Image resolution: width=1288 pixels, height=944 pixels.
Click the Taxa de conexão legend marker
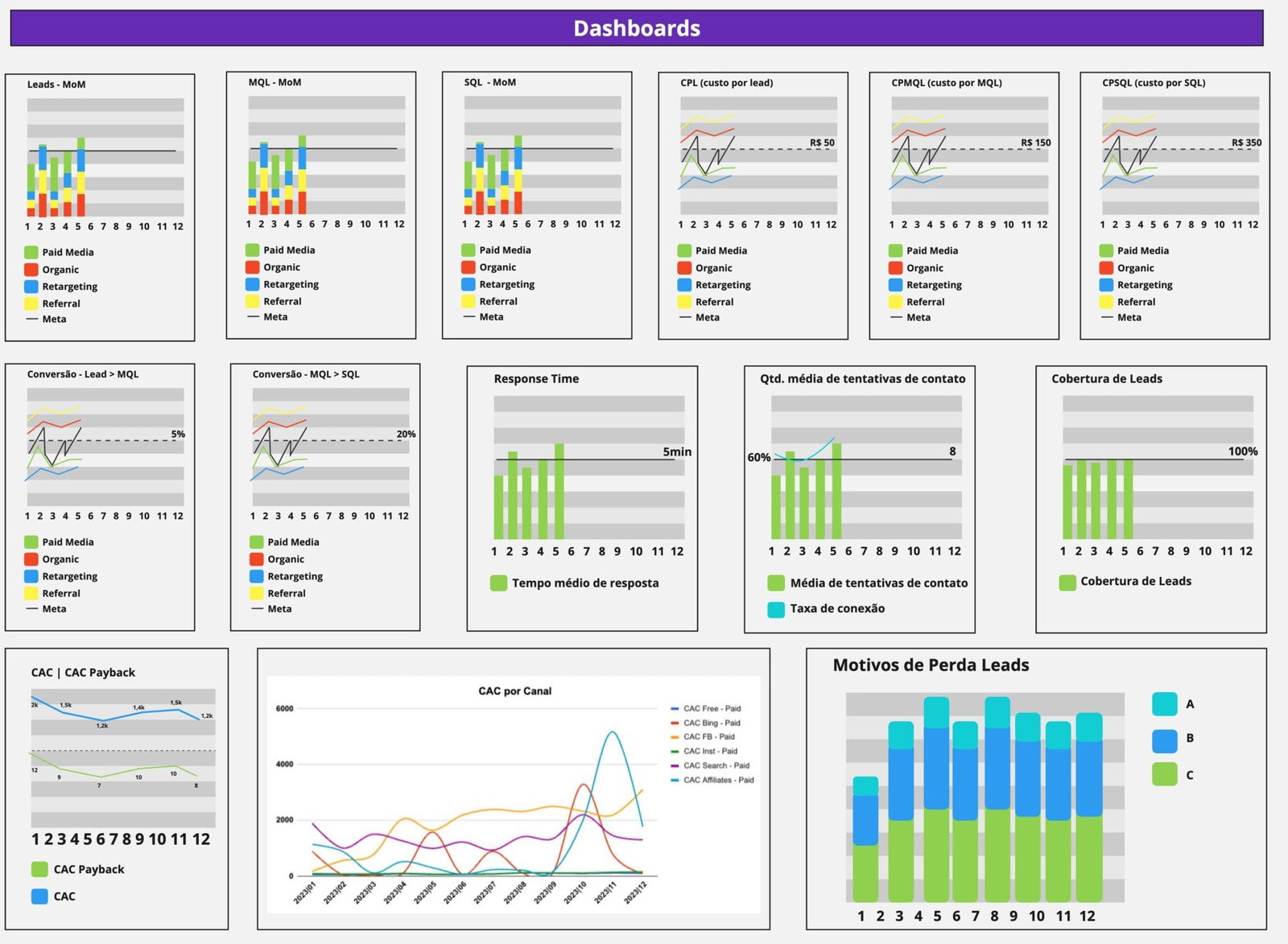pyautogui.click(x=778, y=609)
